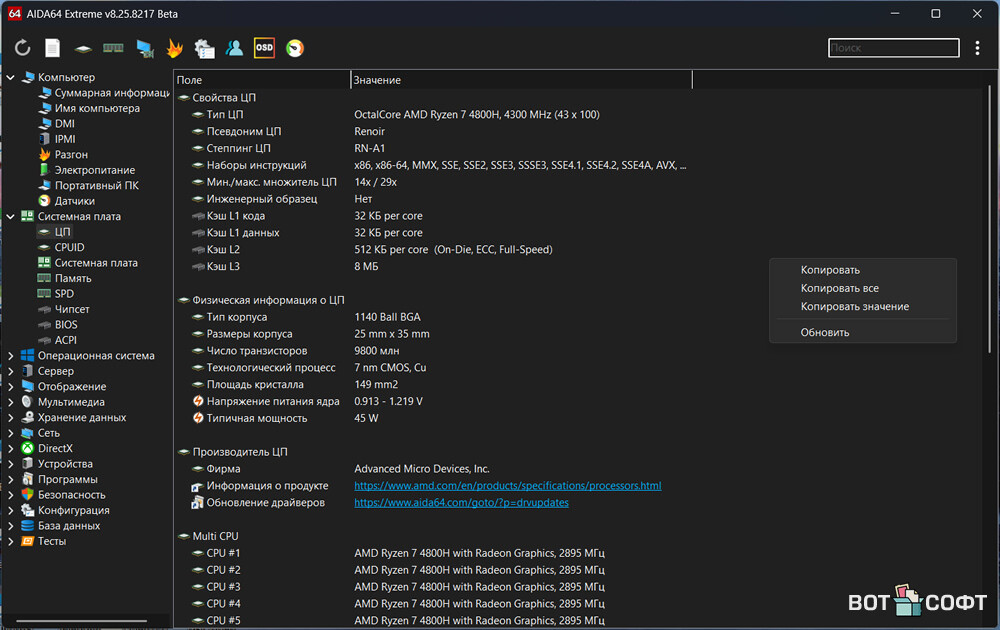
Task: Click the RAM module icon in the toolbar
Action: tap(113, 48)
